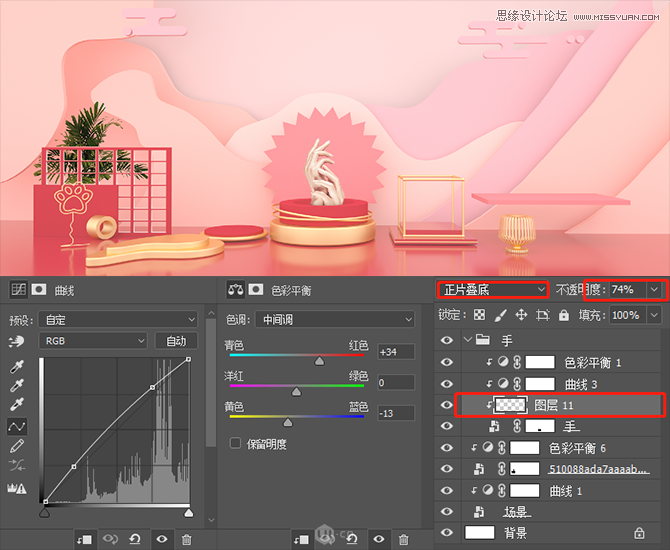Enable lock position with the move icon
Viewport: 670px width, 550px height.
pos(520,315)
